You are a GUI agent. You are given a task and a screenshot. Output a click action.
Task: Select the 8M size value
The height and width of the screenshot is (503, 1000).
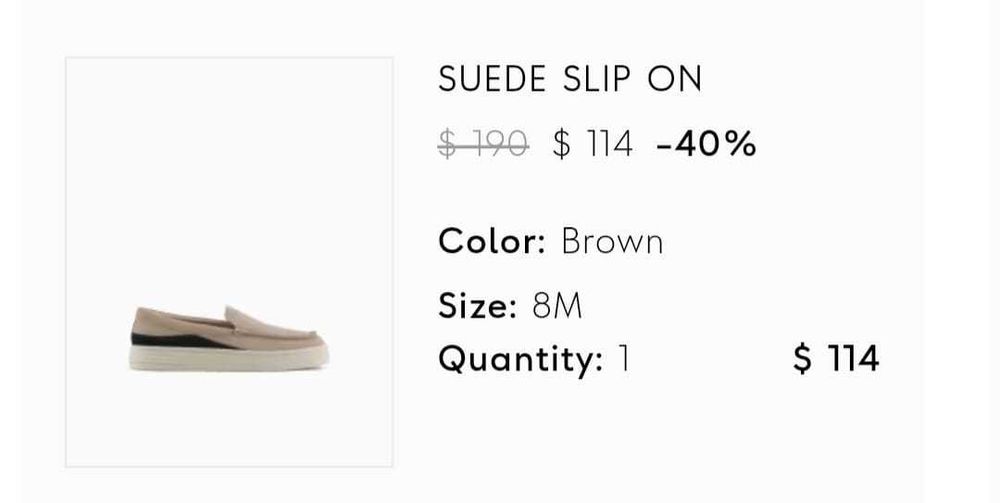coord(557,306)
